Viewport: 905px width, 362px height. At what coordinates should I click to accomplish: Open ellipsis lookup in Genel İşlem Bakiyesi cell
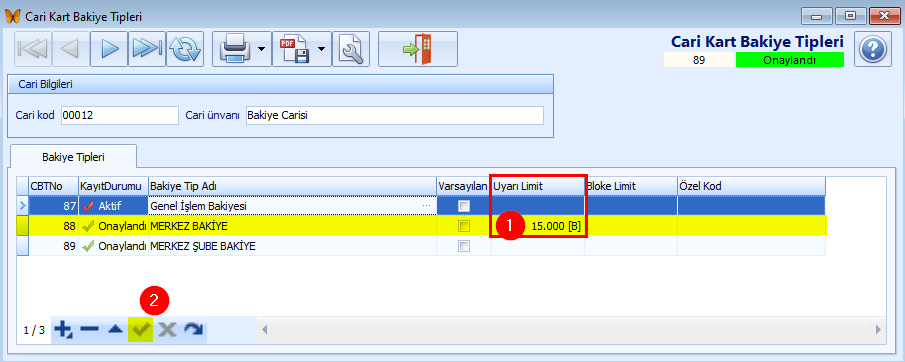pyautogui.click(x=427, y=206)
